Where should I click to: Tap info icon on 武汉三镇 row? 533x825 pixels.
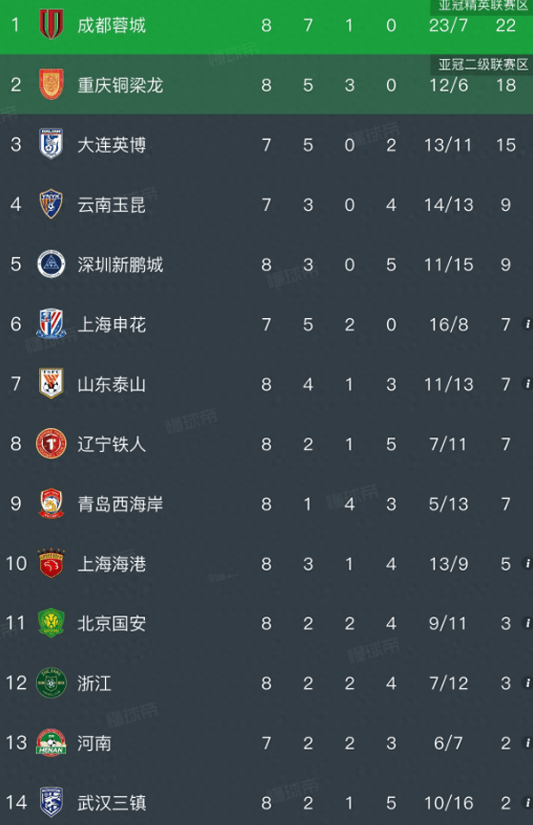527,803
